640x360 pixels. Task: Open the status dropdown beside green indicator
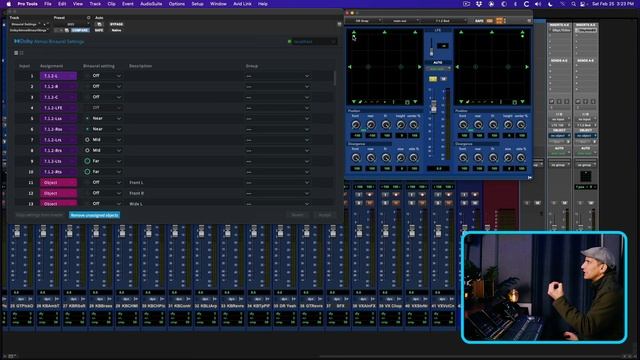[x=315, y=42]
